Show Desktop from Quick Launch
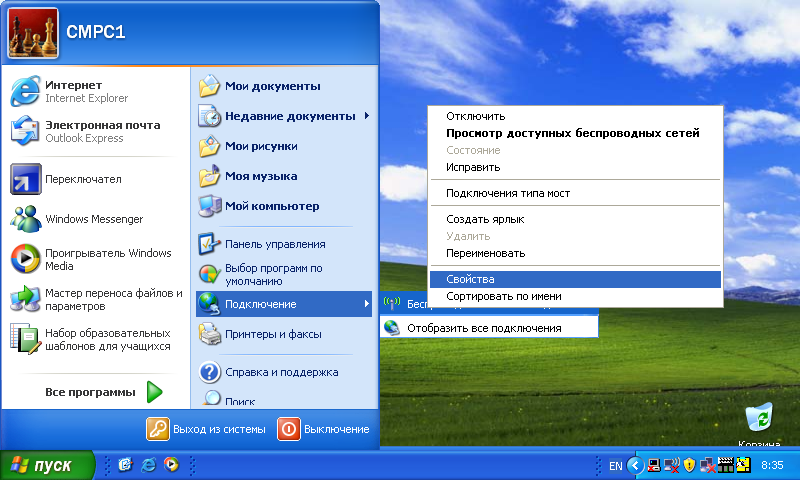 click(126, 465)
